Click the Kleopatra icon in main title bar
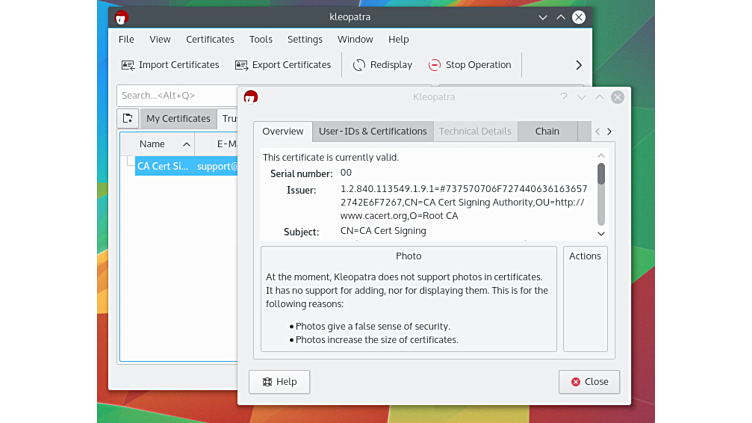 coord(121,17)
